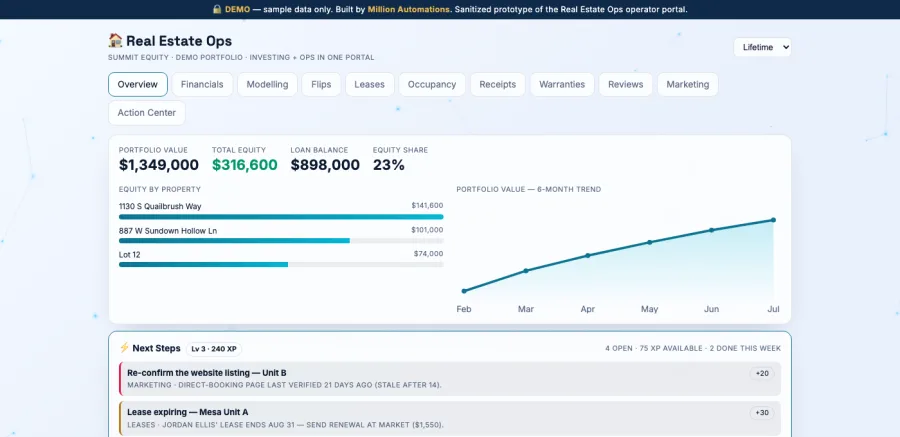Switch to the Warranties tab
This screenshot has width=900, height=437.
[562, 84]
